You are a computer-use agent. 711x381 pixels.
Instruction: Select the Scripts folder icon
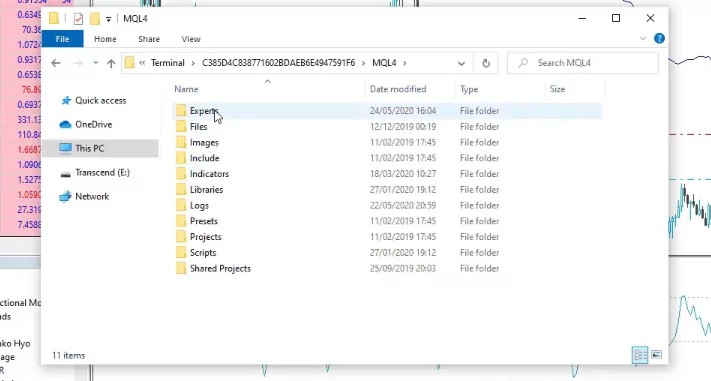[181, 253]
